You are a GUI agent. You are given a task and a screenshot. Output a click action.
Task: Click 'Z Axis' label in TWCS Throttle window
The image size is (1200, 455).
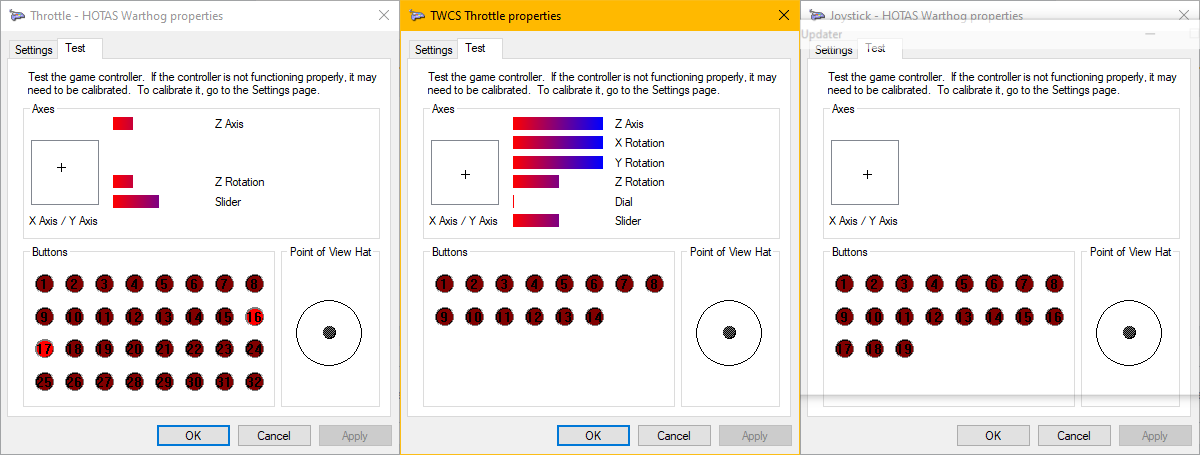click(629, 124)
